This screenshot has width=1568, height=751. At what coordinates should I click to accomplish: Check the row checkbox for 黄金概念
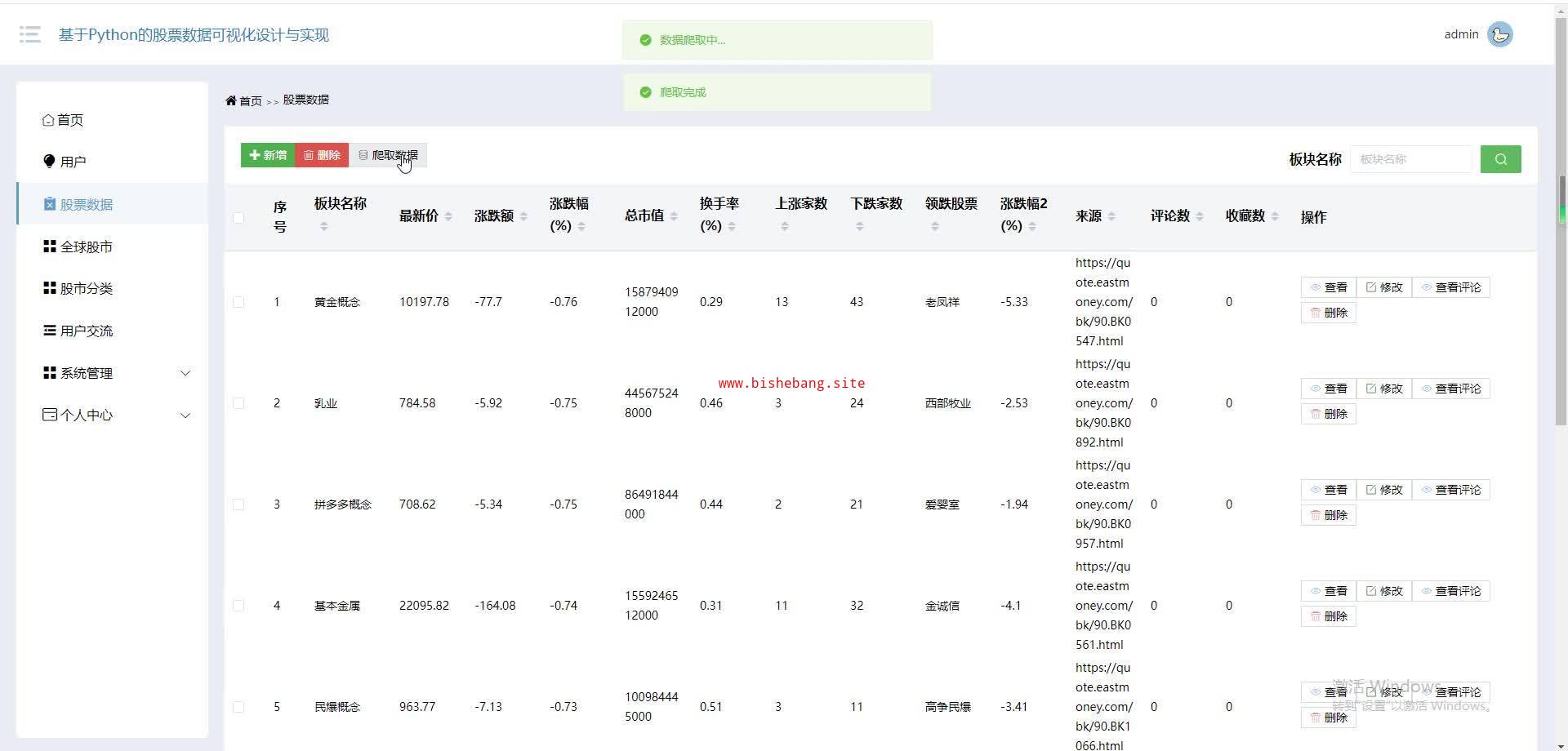238,302
